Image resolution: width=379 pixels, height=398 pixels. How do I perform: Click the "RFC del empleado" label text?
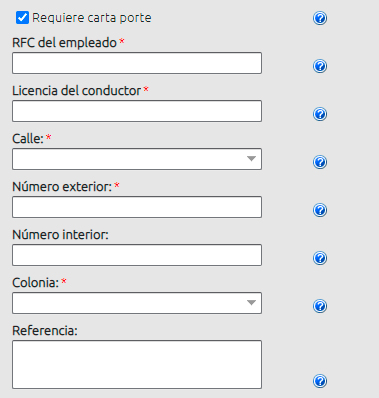[64, 43]
